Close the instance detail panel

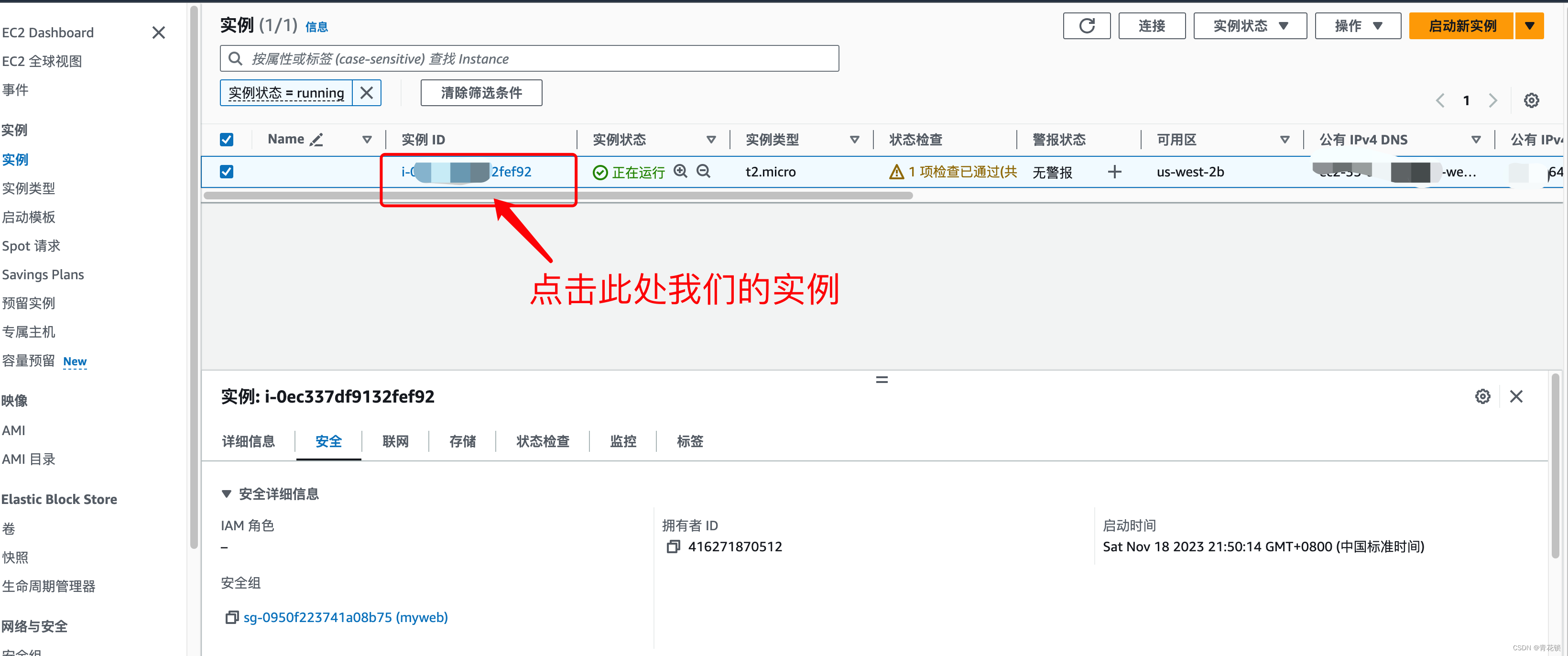coord(1516,397)
